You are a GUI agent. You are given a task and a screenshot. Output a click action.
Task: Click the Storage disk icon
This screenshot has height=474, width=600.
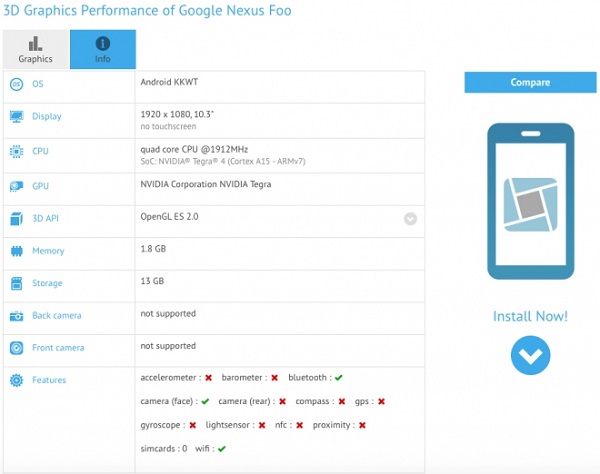tap(16, 283)
